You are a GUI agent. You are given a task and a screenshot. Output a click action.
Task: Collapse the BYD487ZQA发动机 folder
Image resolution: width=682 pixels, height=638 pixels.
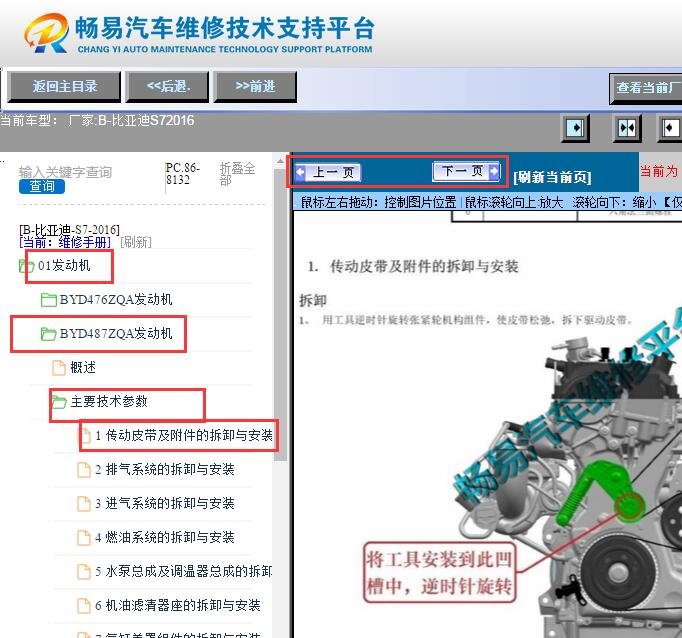[x=116, y=333]
